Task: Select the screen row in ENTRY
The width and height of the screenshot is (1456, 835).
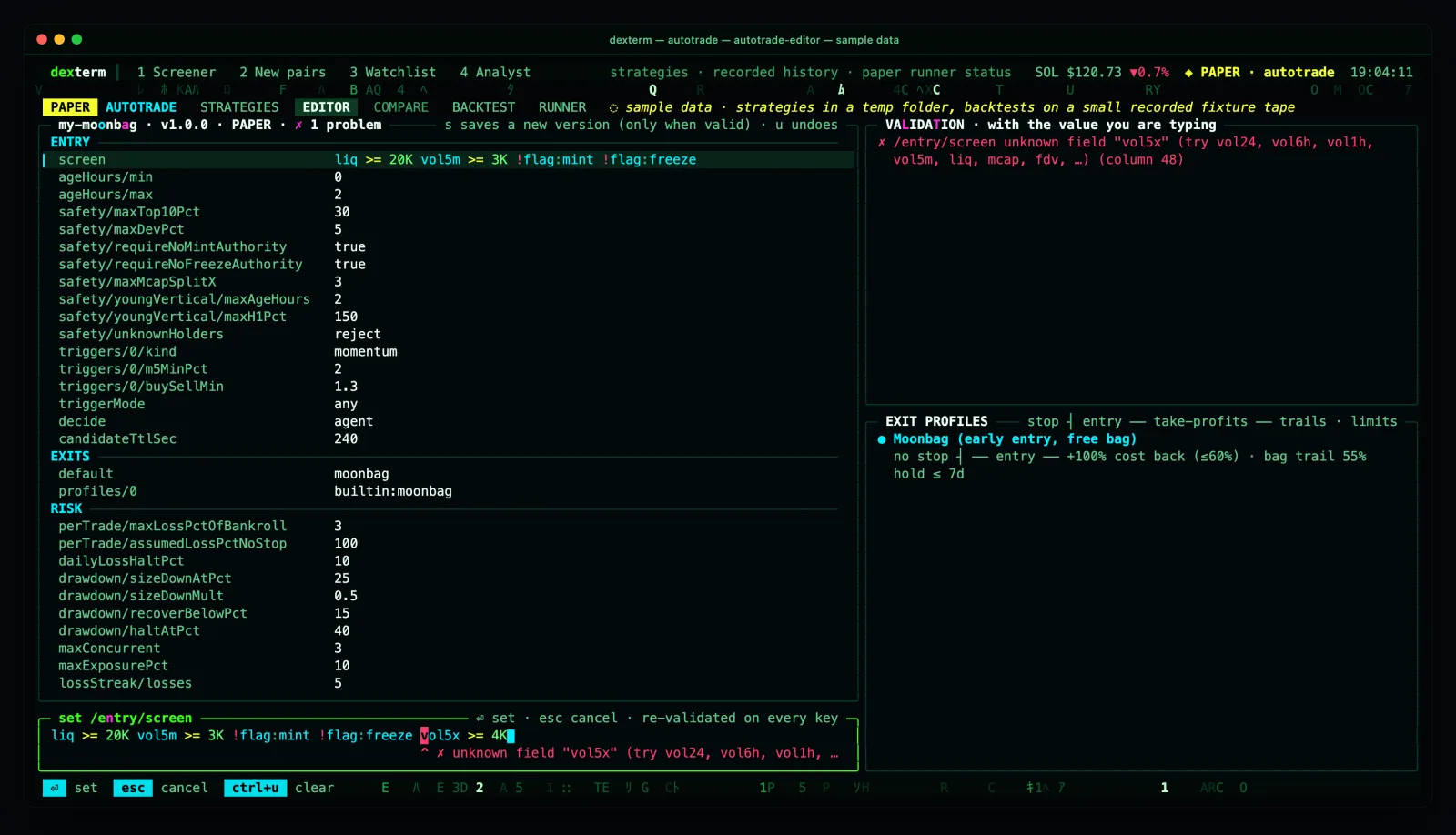Action: [448, 159]
